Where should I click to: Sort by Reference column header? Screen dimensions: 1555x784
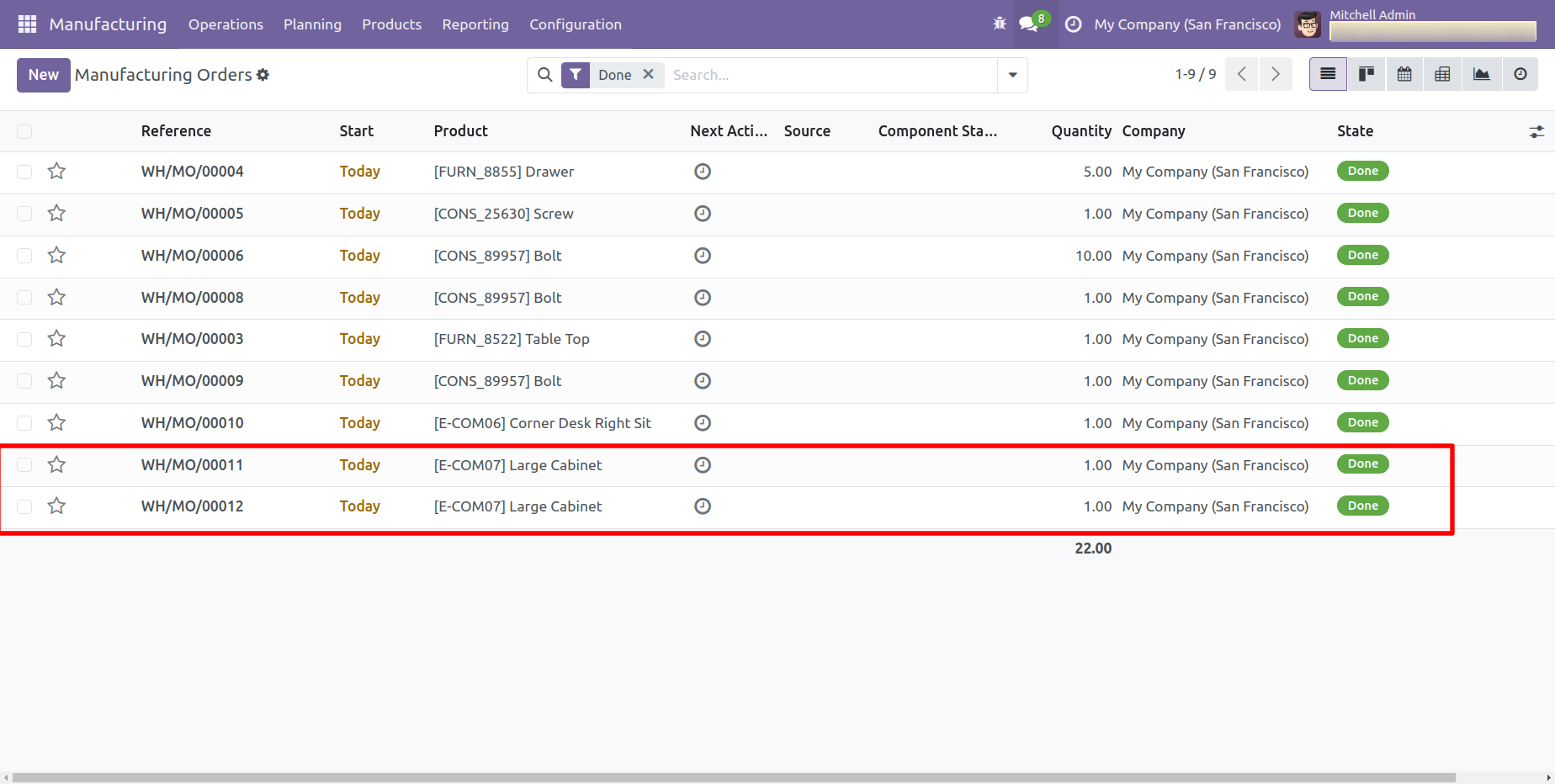[176, 131]
